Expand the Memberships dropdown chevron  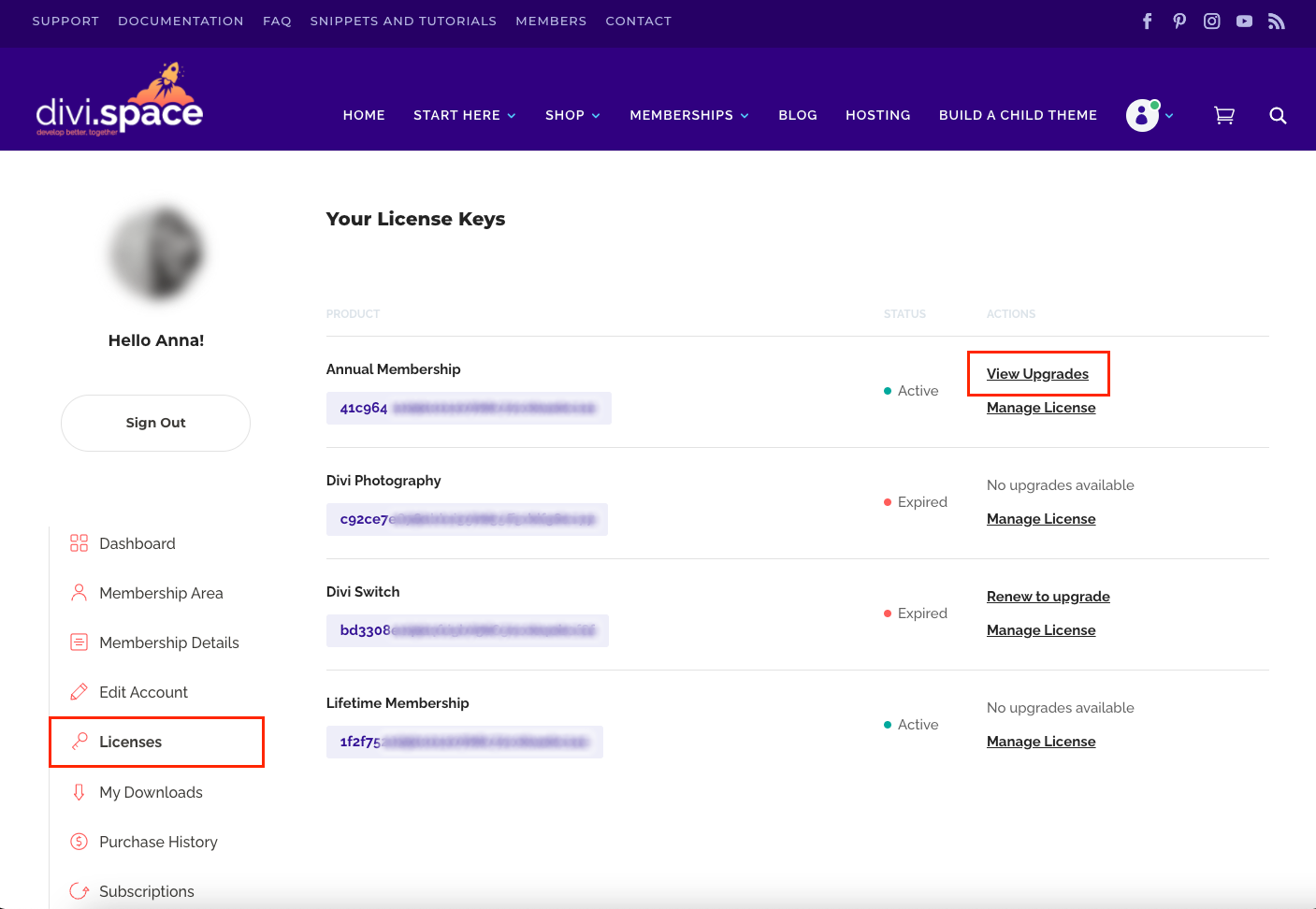(x=745, y=116)
